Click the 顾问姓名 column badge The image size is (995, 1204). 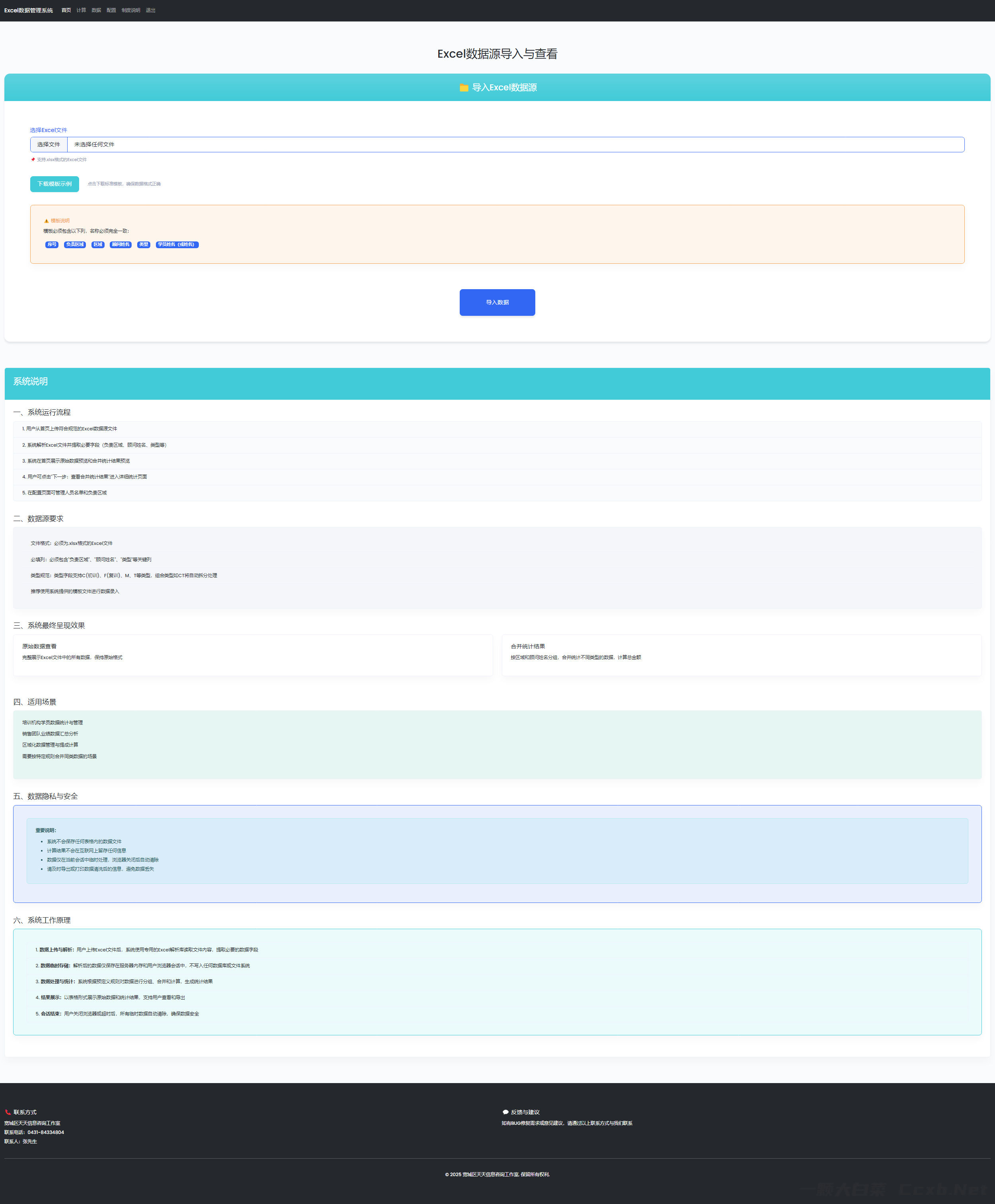click(x=120, y=245)
